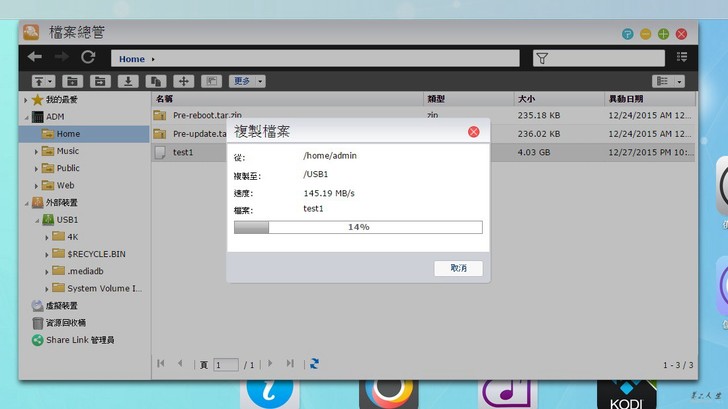Open the view mode dropdown arrow

tap(679, 82)
